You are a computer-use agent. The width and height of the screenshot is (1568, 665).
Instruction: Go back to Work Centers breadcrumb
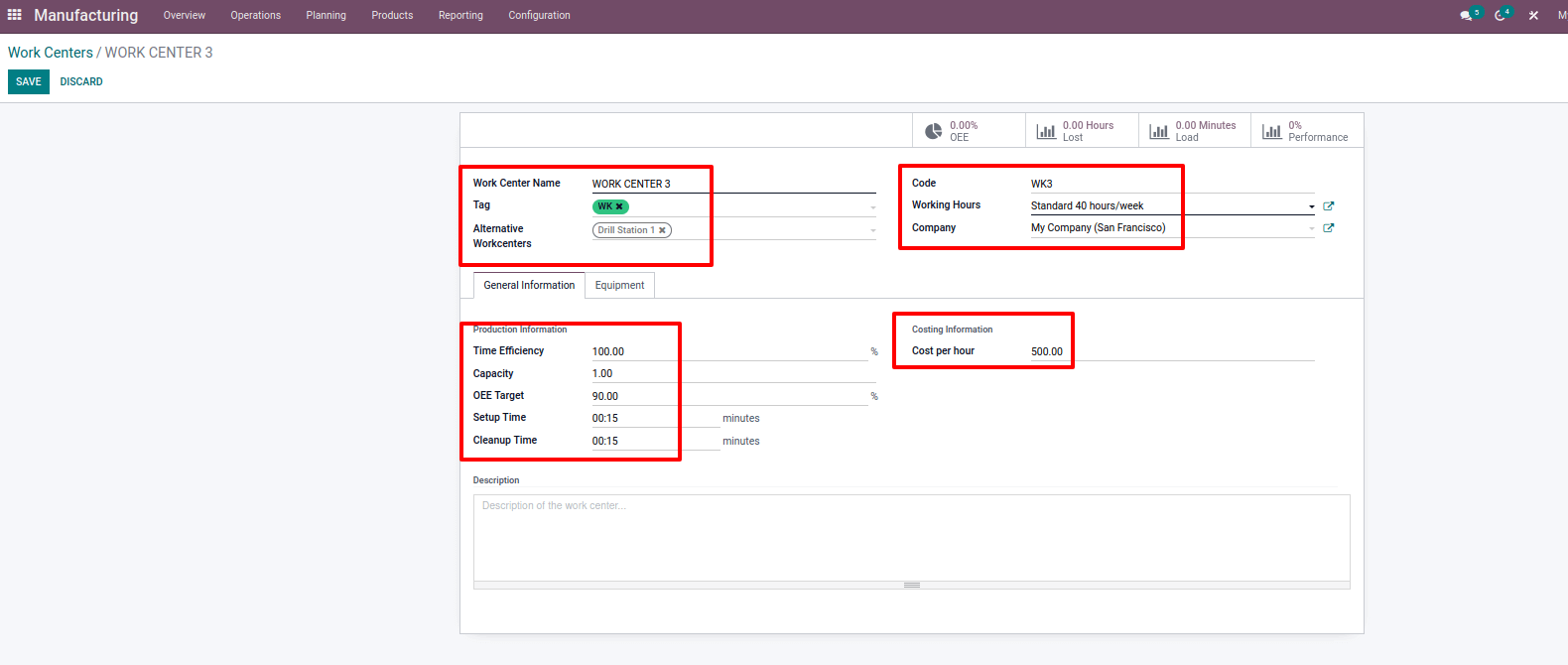[x=51, y=53]
